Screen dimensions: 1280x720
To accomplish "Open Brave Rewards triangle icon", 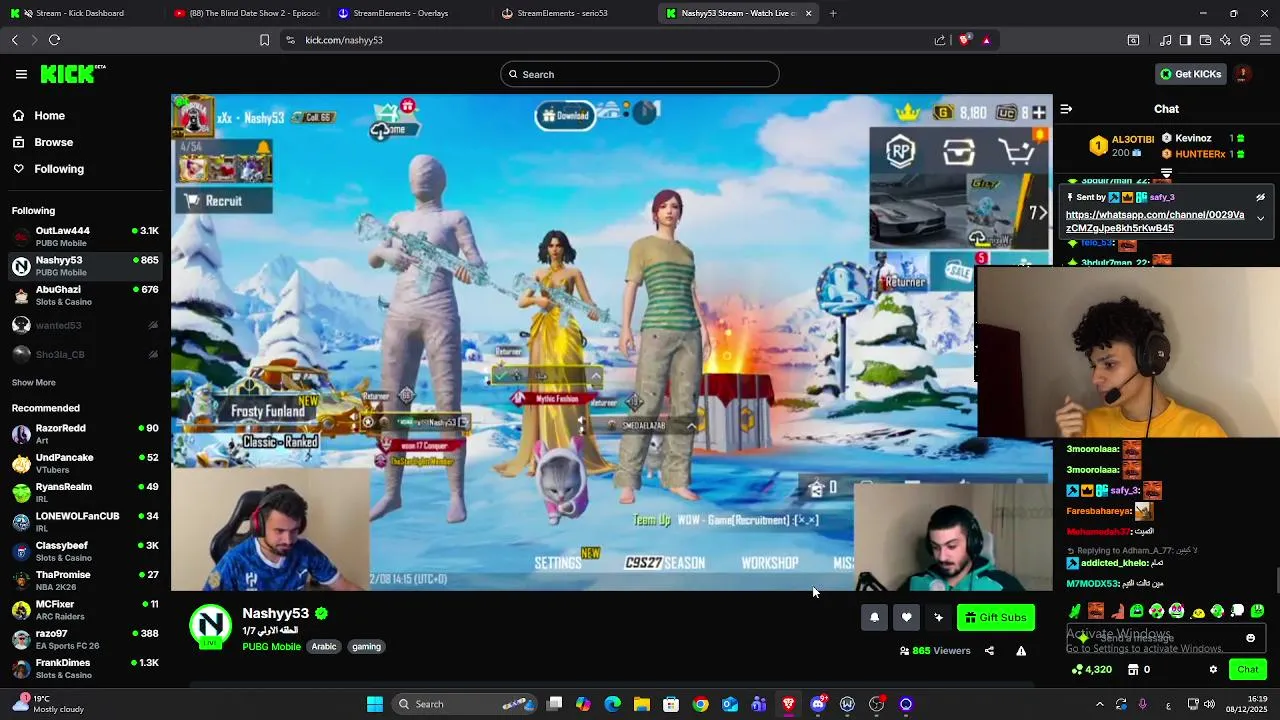I will point(986,40).
